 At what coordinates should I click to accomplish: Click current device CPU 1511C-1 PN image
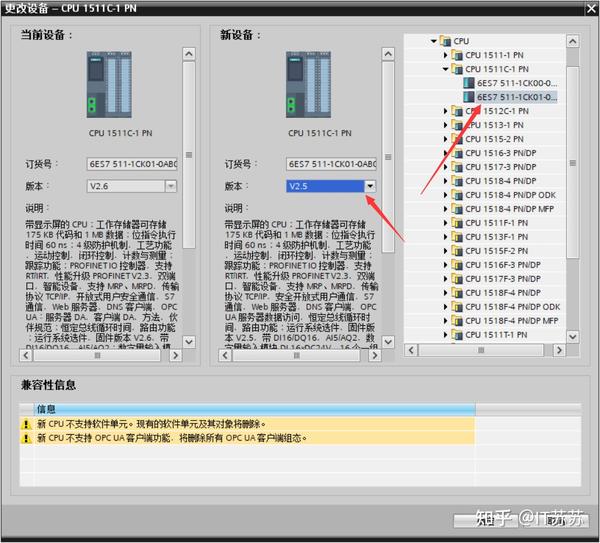pyautogui.click(x=109, y=85)
